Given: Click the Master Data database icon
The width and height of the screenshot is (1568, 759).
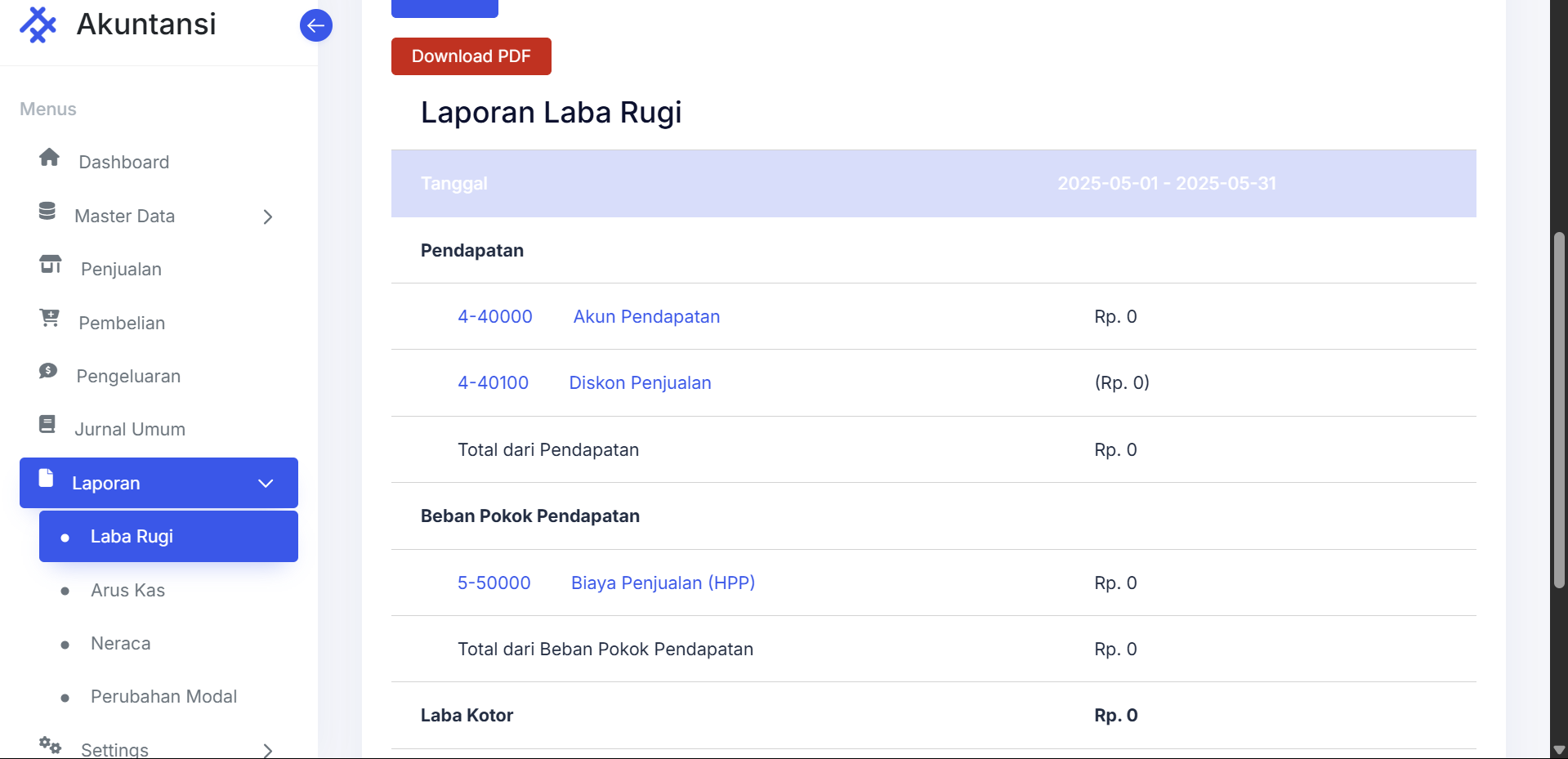Looking at the screenshot, I should pyautogui.click(x=47, y=212).
